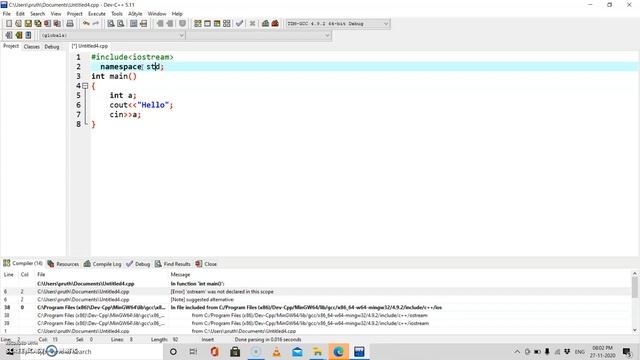
Task: Select the Untitled4.cpp editor tab
Action: [90, 46]
